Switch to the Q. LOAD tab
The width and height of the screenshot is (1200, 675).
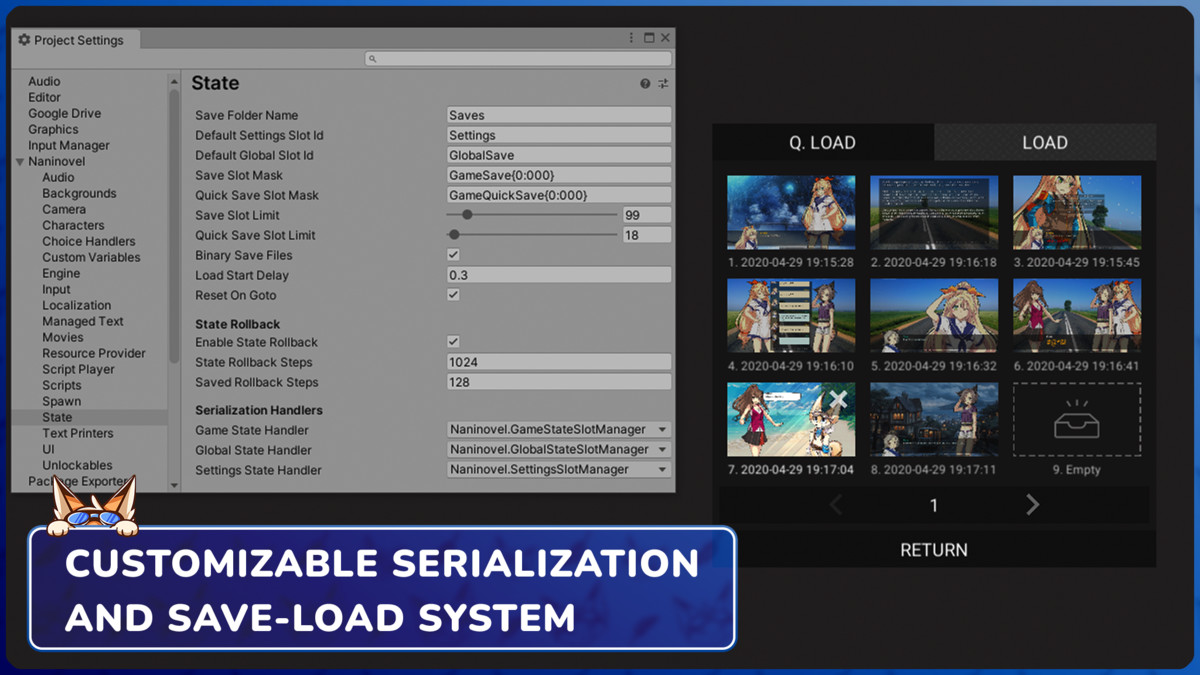pos(823,142)
